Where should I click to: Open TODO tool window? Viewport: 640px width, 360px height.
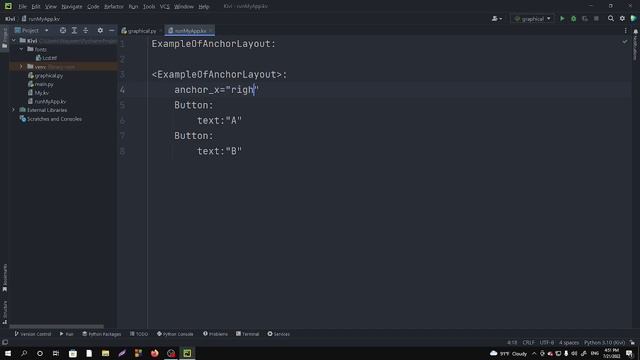(139, 334)
